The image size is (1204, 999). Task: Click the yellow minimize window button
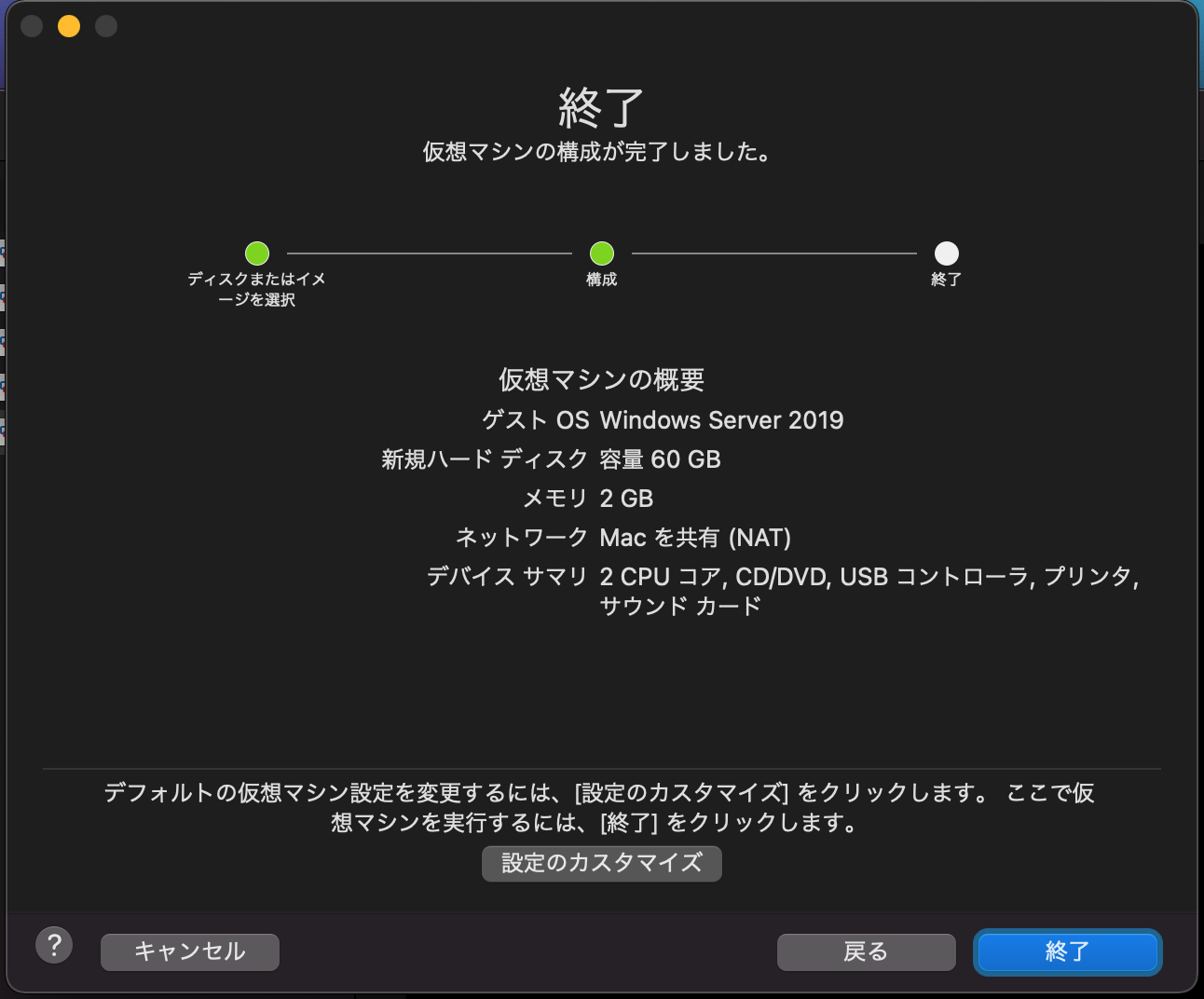coord(69,26)
